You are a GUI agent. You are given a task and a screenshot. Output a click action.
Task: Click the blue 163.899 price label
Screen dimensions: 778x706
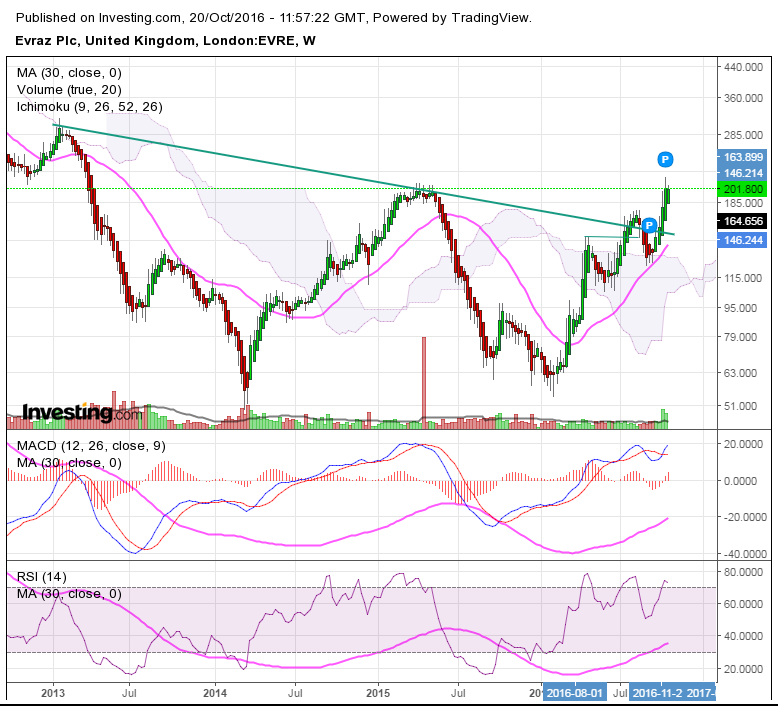click(742, 157)
